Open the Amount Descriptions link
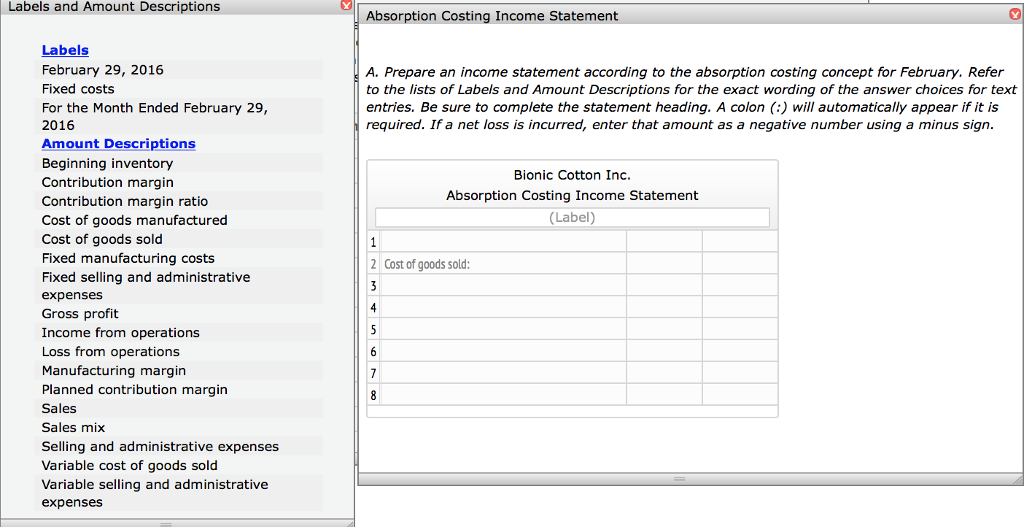This screenshot has height=527, width=1024. click(x=118, y=144)
